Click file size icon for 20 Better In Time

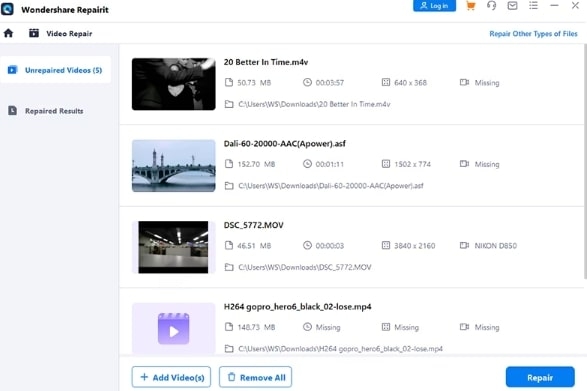pos(229,82)
